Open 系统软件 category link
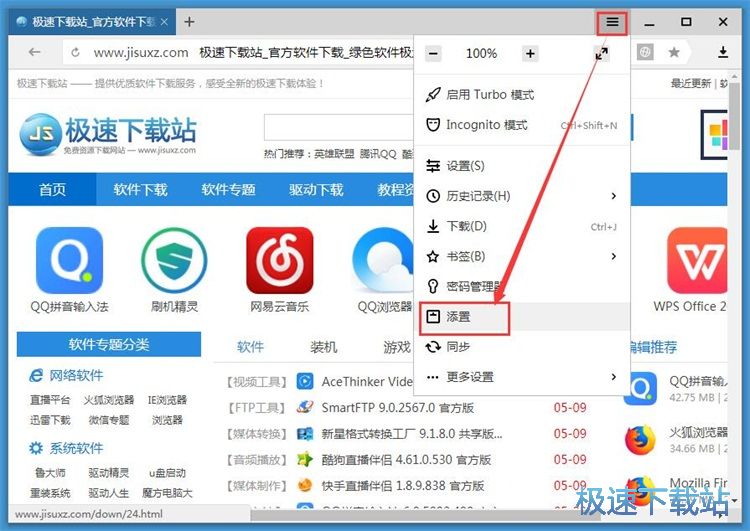This screenshot has width=750, height=531. click(76, 448)
